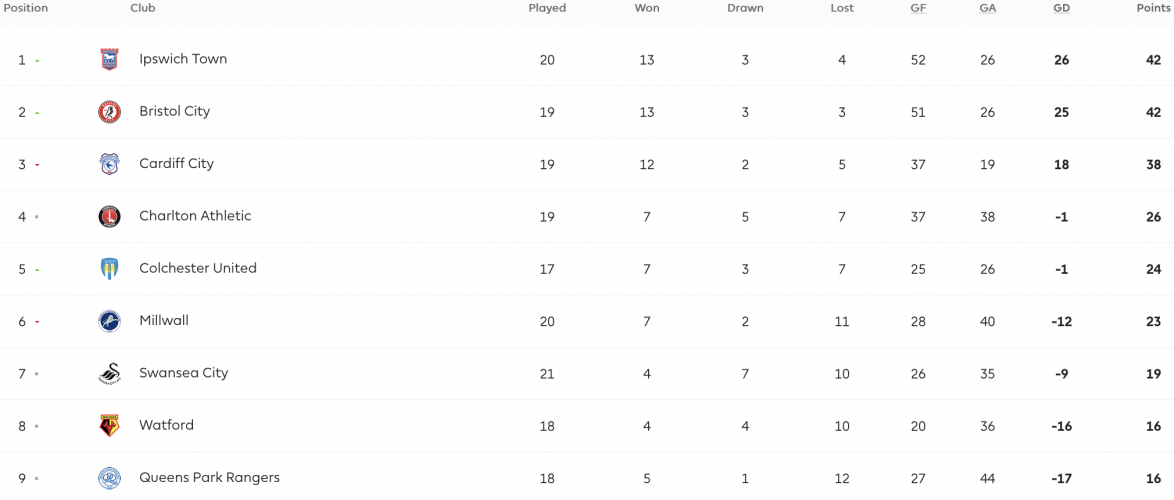The image size is (1174, 500).
Task: Click the Swansea City swan logo
Action: pyautogui.click(x=109, y=374)
